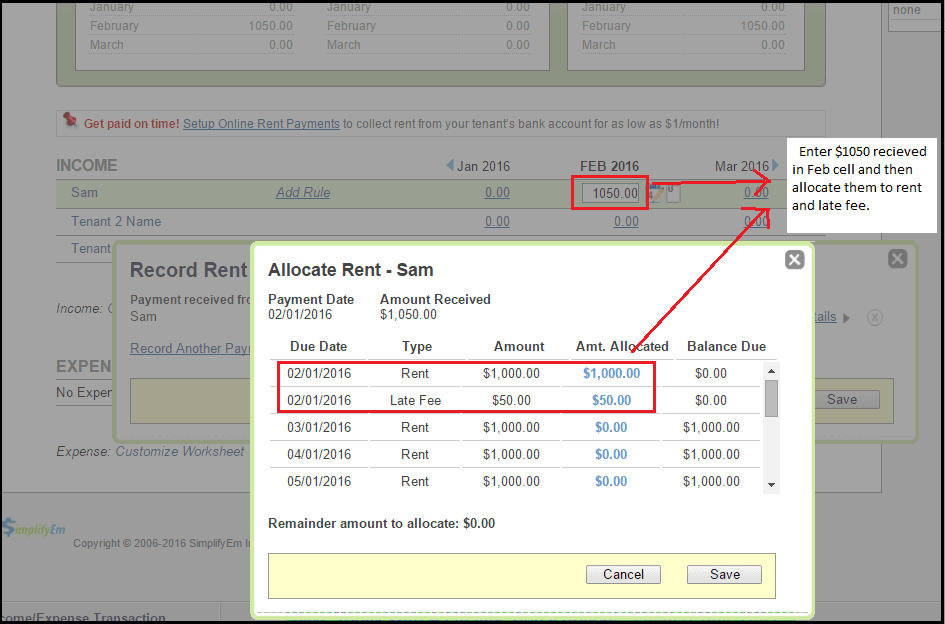
Task: Close the Record Rent dialog behind
Action: [897, 258]
